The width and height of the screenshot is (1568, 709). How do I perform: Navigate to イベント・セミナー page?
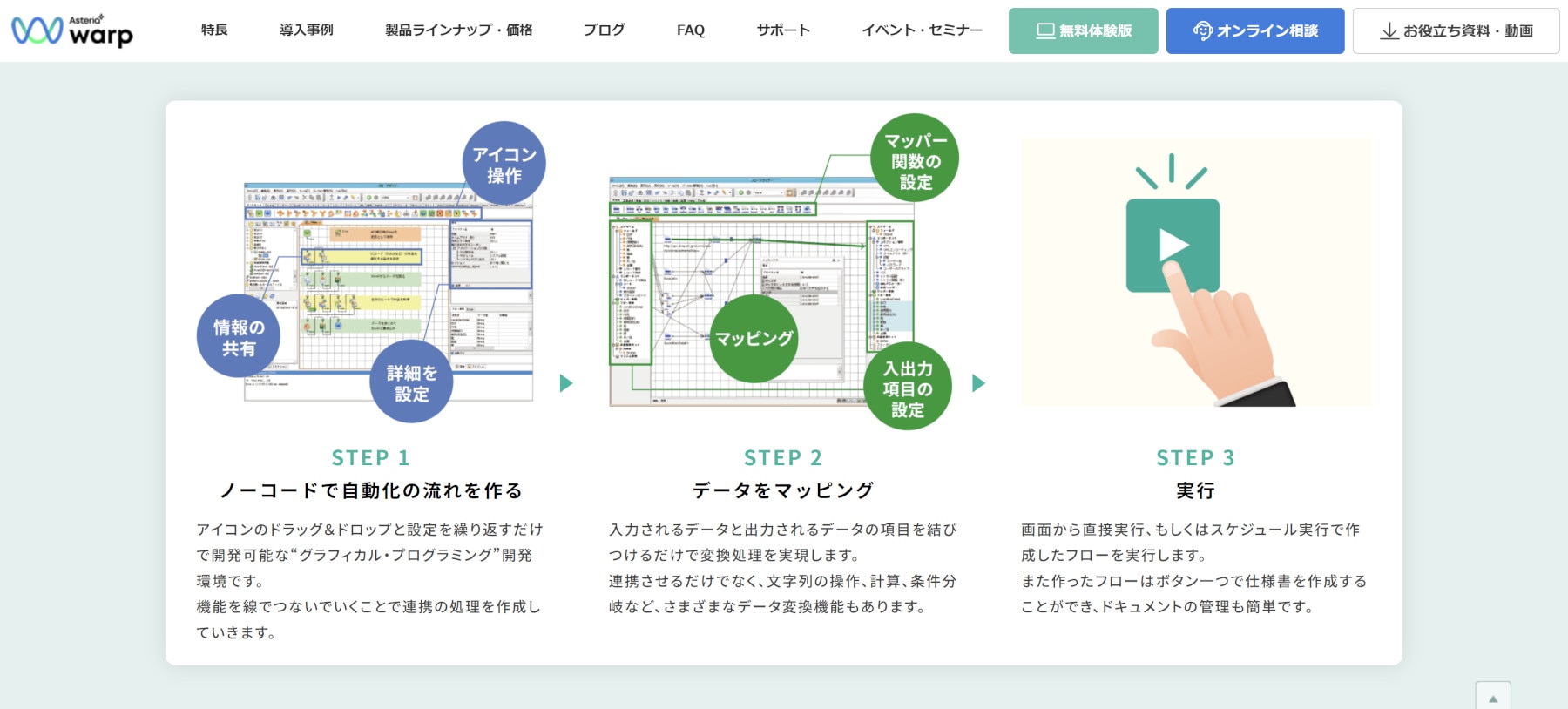tap(922, 30)
